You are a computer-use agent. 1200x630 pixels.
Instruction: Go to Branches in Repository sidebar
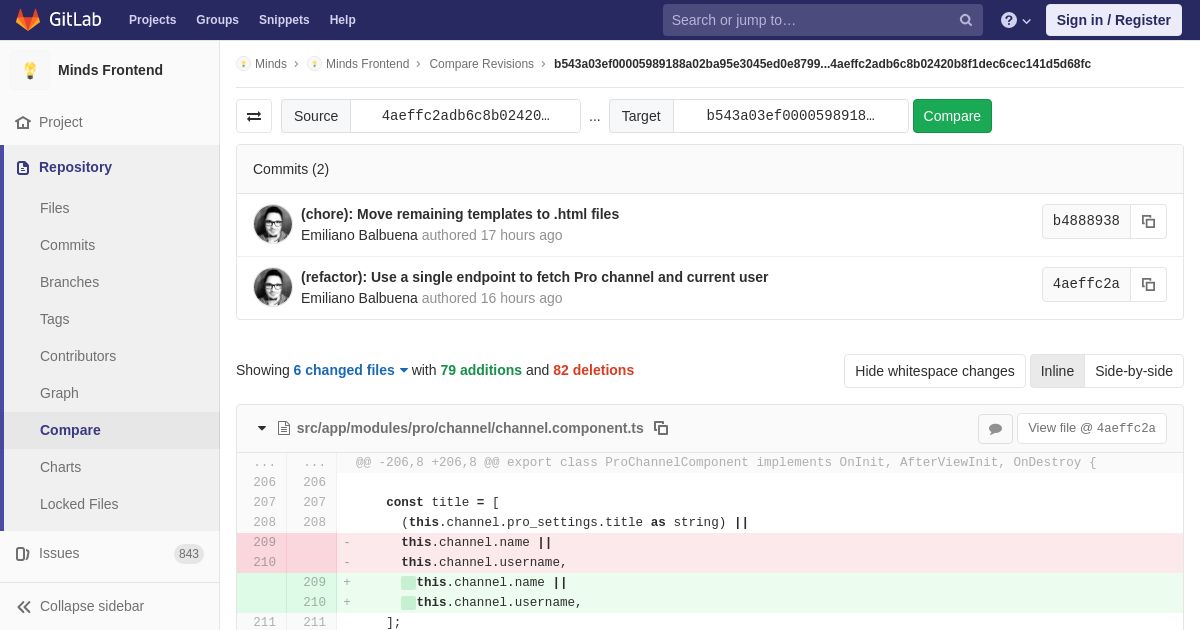[x=69, y=282]
